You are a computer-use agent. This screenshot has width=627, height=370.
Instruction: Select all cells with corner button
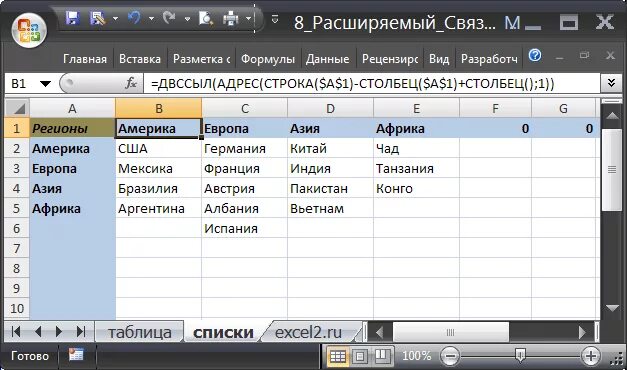tap(17, 108)
